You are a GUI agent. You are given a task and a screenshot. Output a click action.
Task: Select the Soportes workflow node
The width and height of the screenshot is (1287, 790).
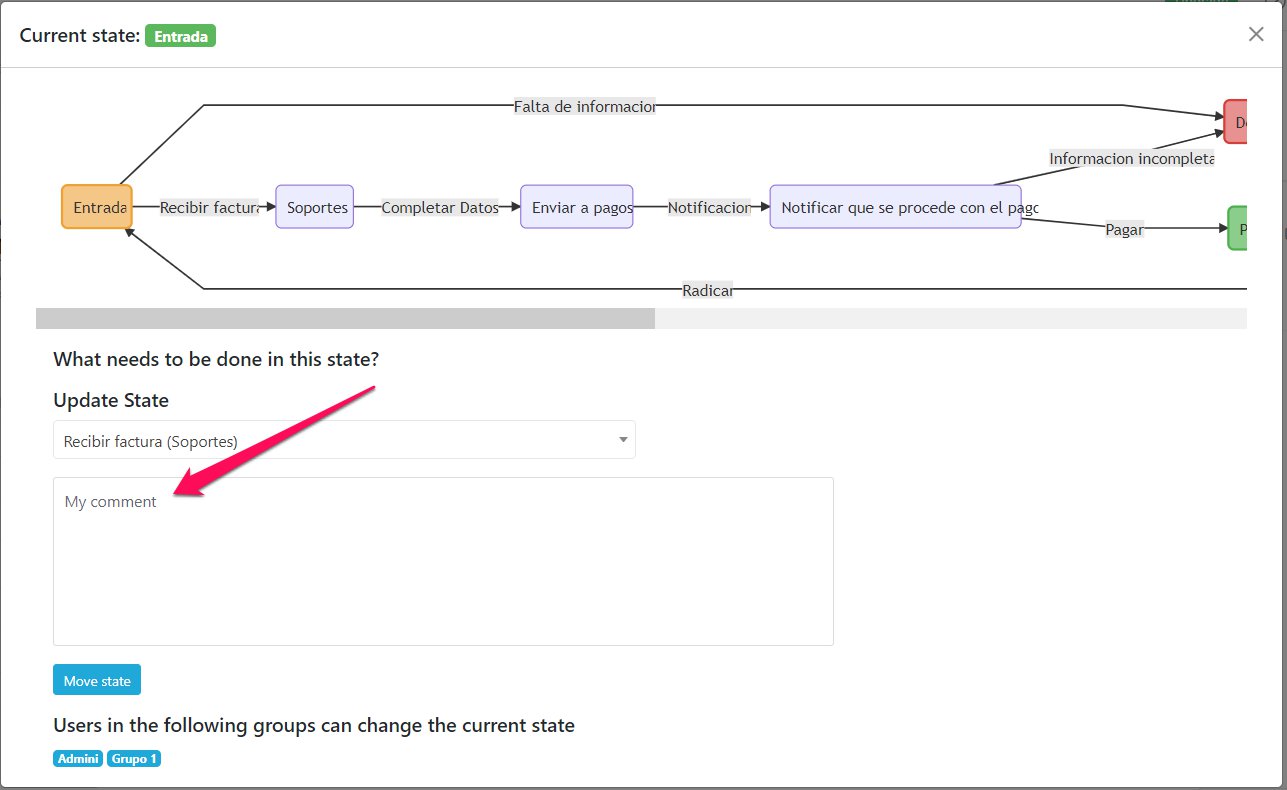(315, 208)
